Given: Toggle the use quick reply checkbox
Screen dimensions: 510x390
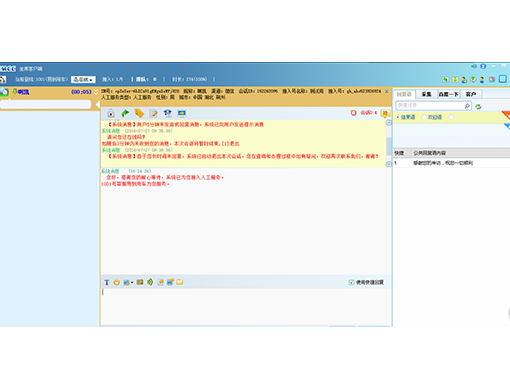Looking at the screenshot, I should click(351, 282).
